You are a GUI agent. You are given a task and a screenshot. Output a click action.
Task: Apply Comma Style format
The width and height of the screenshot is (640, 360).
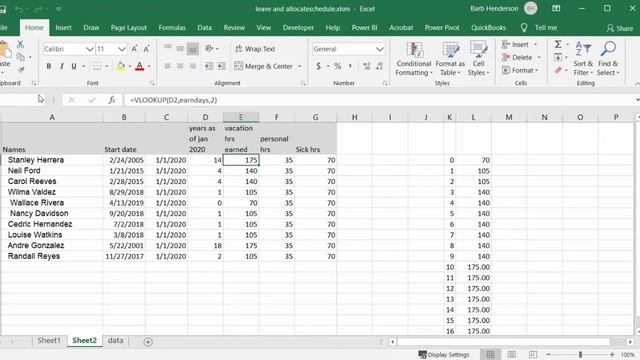click(x=350, y=66)
